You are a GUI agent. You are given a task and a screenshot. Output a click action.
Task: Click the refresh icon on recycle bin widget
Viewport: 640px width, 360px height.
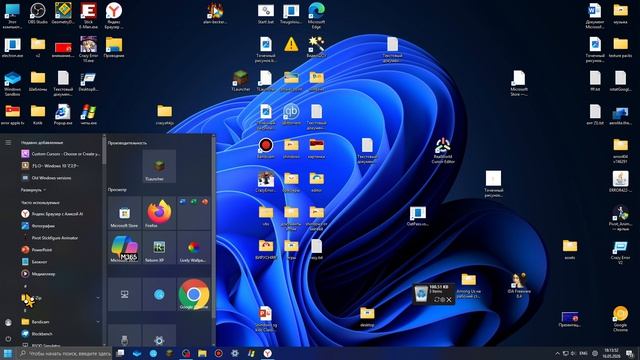[436, 300]
